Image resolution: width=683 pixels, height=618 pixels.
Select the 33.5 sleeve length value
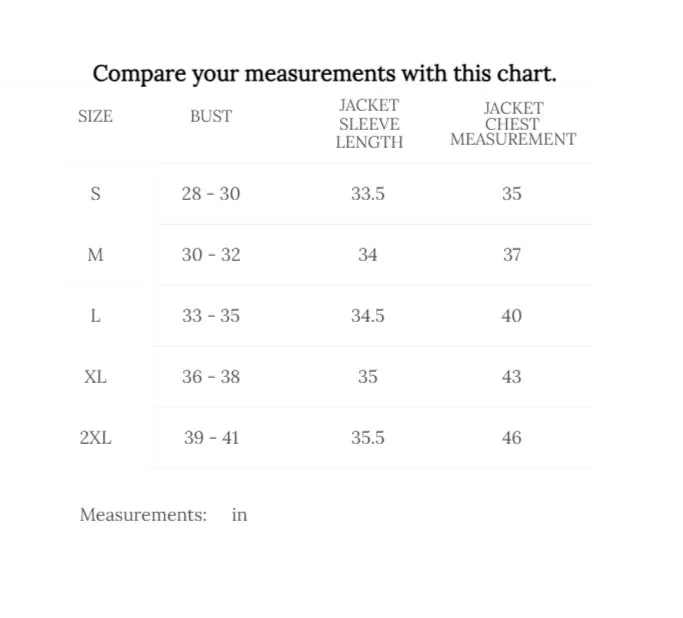click(x=368, y=193)
